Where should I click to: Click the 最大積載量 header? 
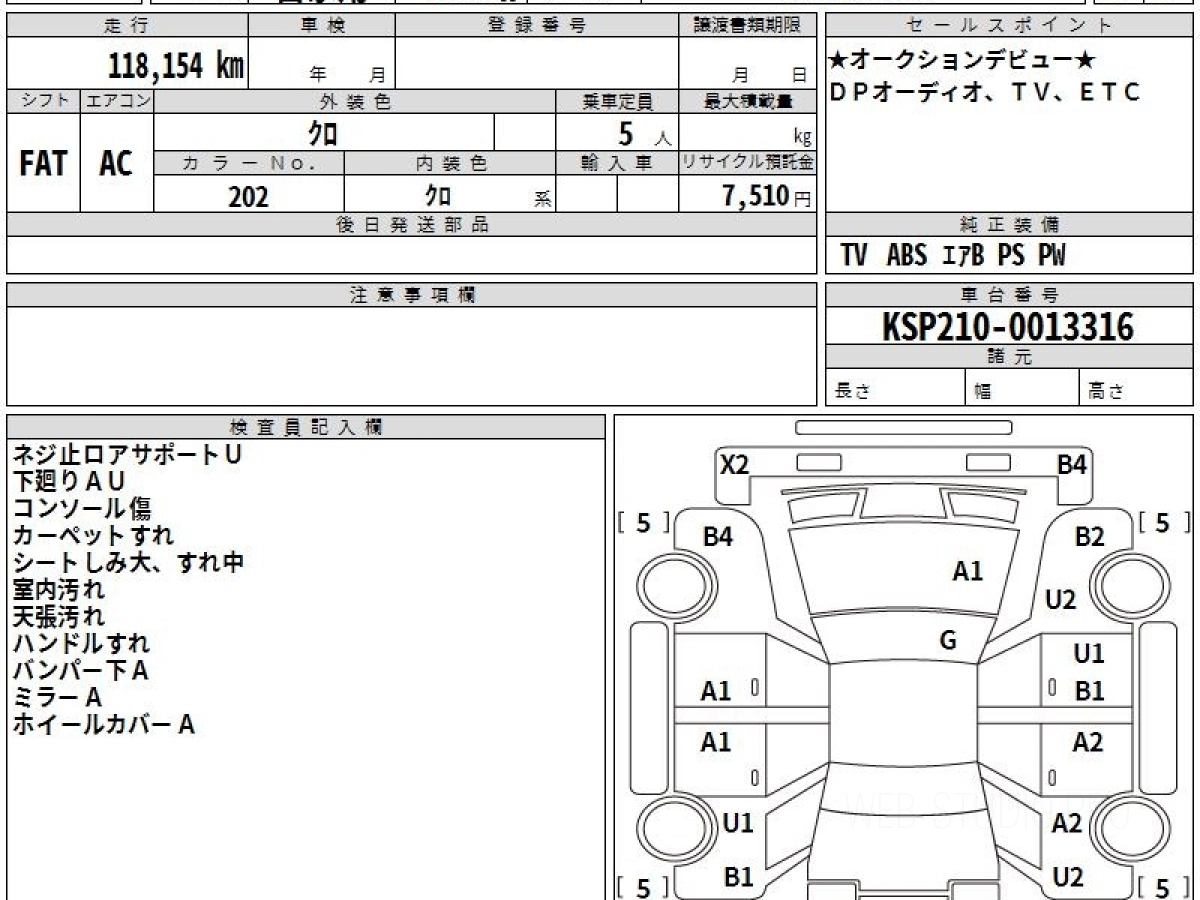(x=748, y=101)
